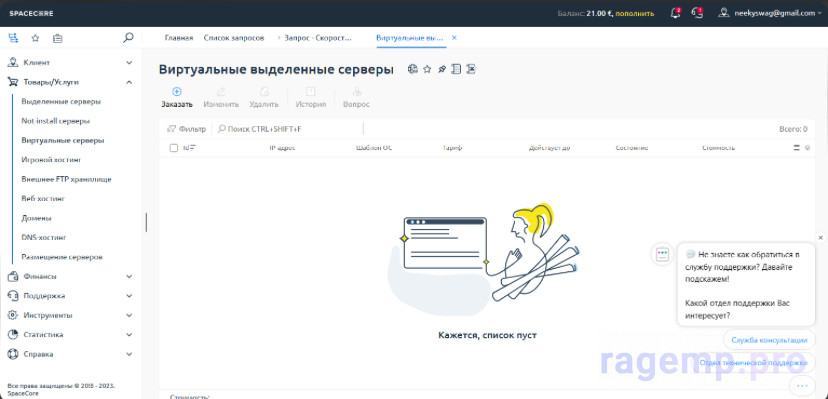828x399 pixels.
Task: Open the neekyswag@gmail.com account dropdown
Action: [777, 14]
